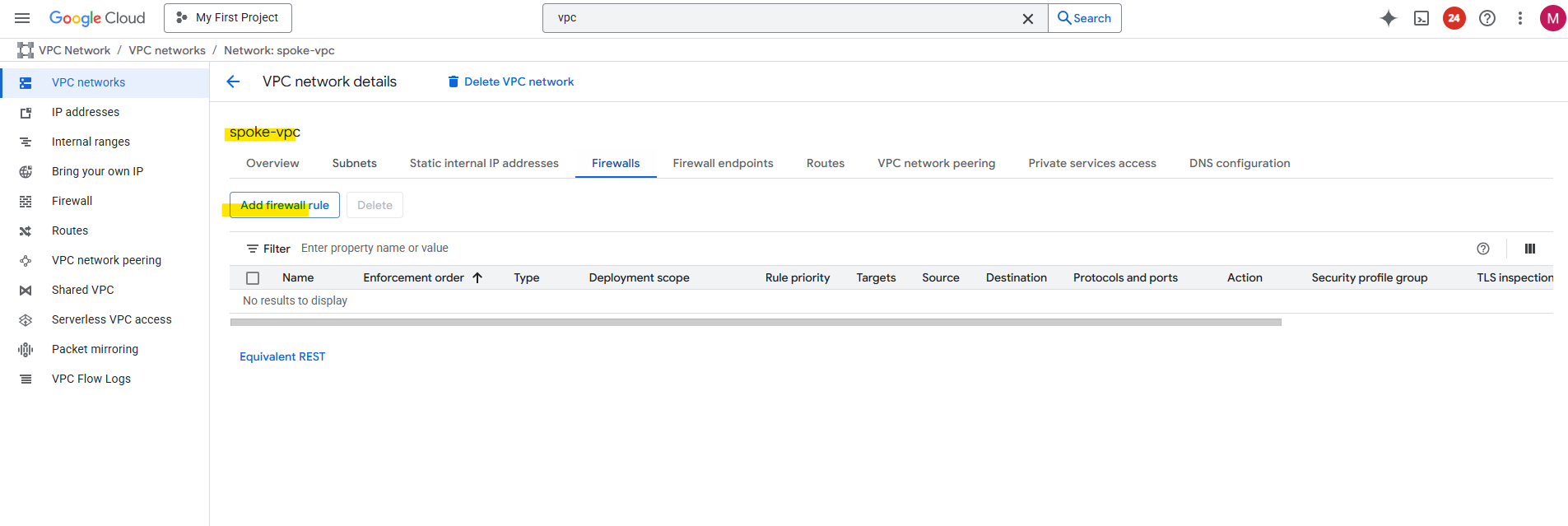Activate Cloud Shell terminal icon
1568x526 pixels.
pyautogui.click(x=1421, y=18)
